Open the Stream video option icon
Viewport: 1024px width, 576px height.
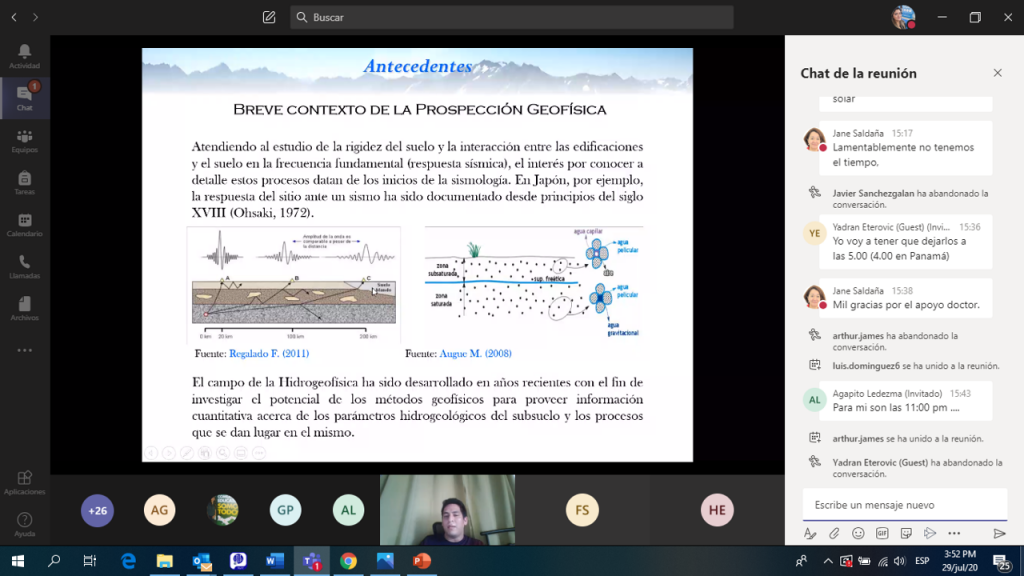tap(930, 534)
